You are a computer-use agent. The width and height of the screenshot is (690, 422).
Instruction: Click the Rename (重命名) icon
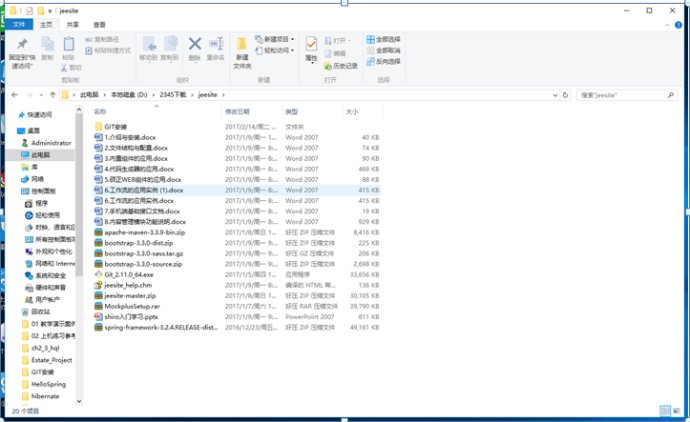[216, 44]
